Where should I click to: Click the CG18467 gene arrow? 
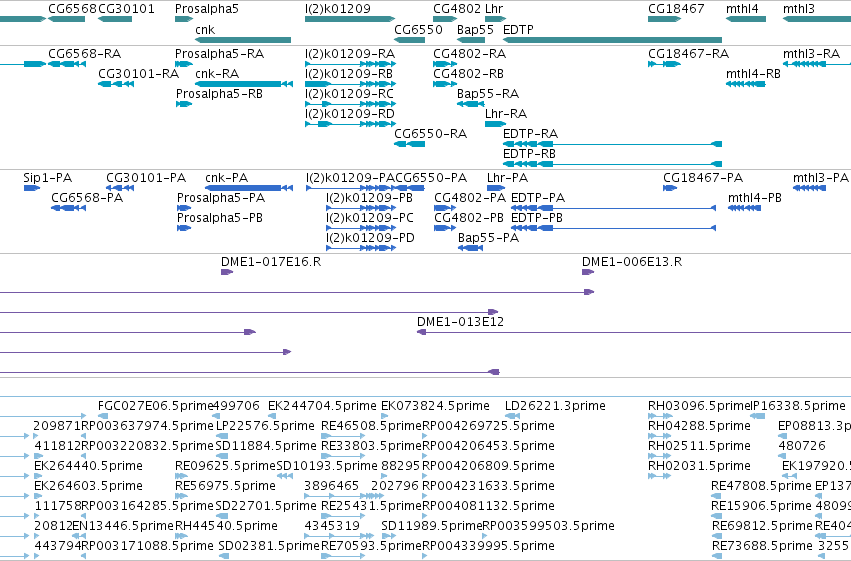[664, 19]
